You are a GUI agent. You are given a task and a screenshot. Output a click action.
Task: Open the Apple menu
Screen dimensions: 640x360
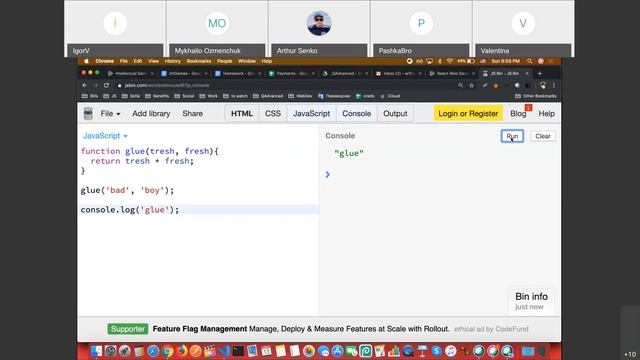(86, 61)
